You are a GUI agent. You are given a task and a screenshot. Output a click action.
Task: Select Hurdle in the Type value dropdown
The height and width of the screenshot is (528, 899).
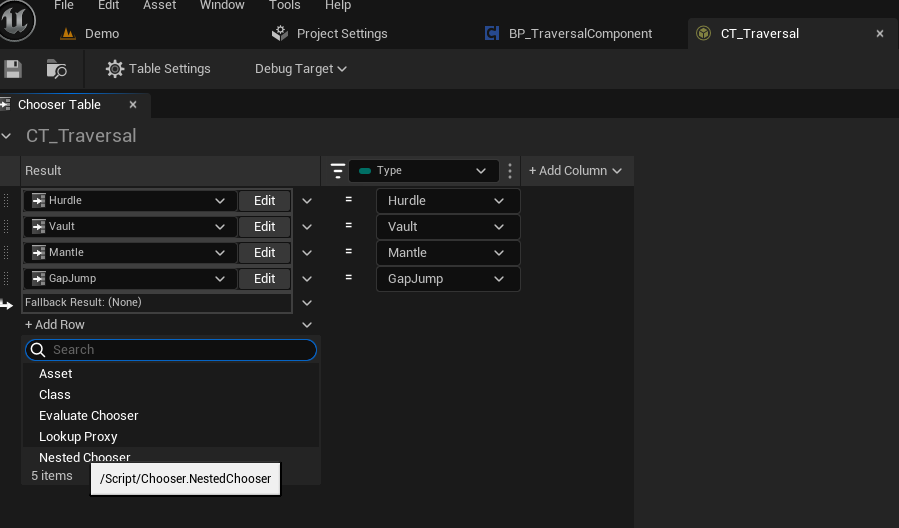[448, 201]
